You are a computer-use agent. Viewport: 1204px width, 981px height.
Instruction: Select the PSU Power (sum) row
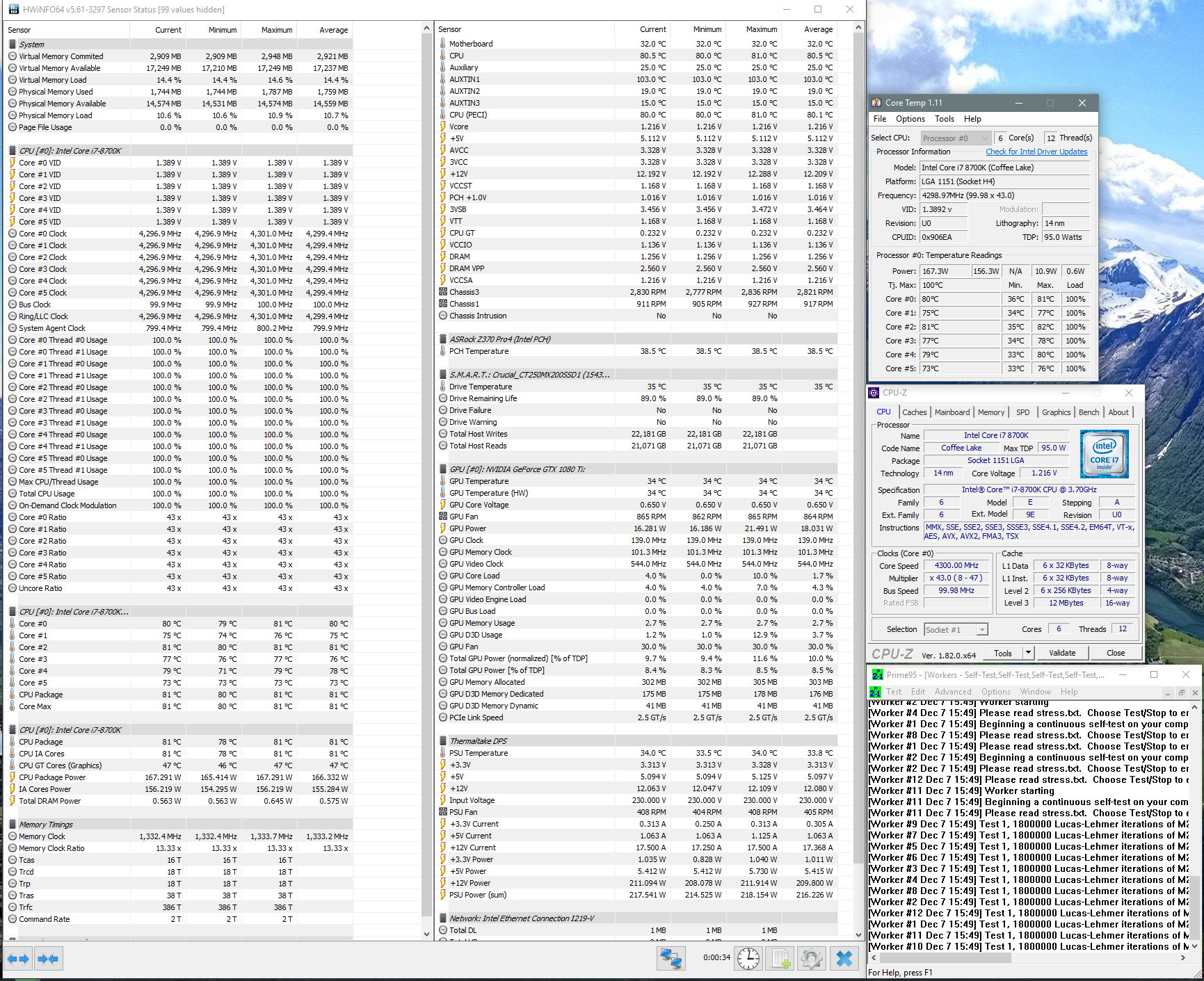tap(636, 895)
